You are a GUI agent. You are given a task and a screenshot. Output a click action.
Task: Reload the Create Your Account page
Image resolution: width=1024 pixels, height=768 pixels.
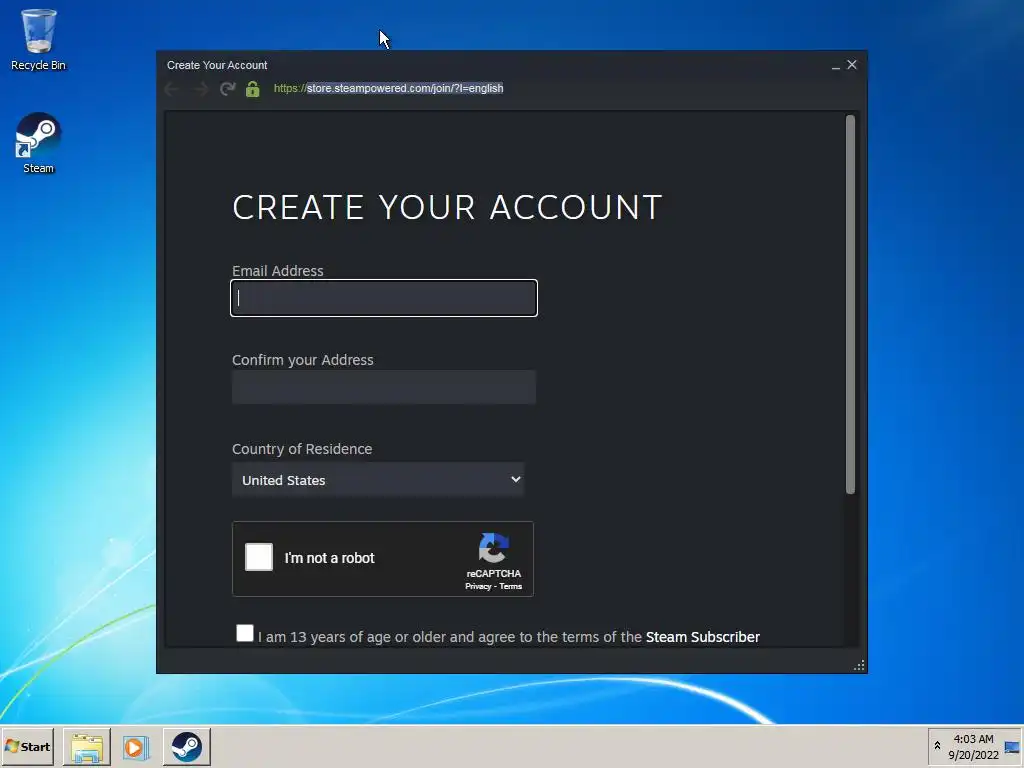pos(227,89)
